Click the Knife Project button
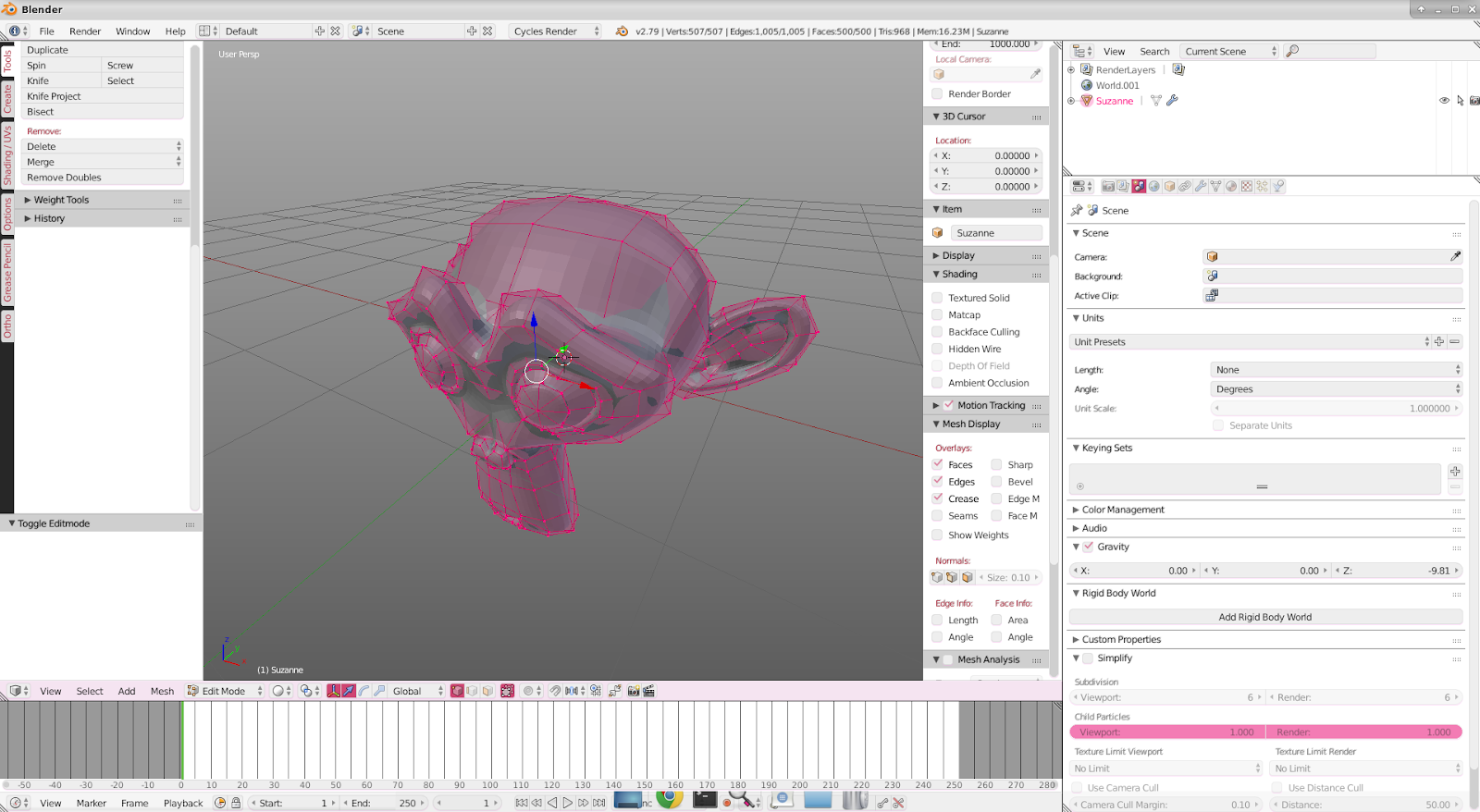 coord(104,96)
